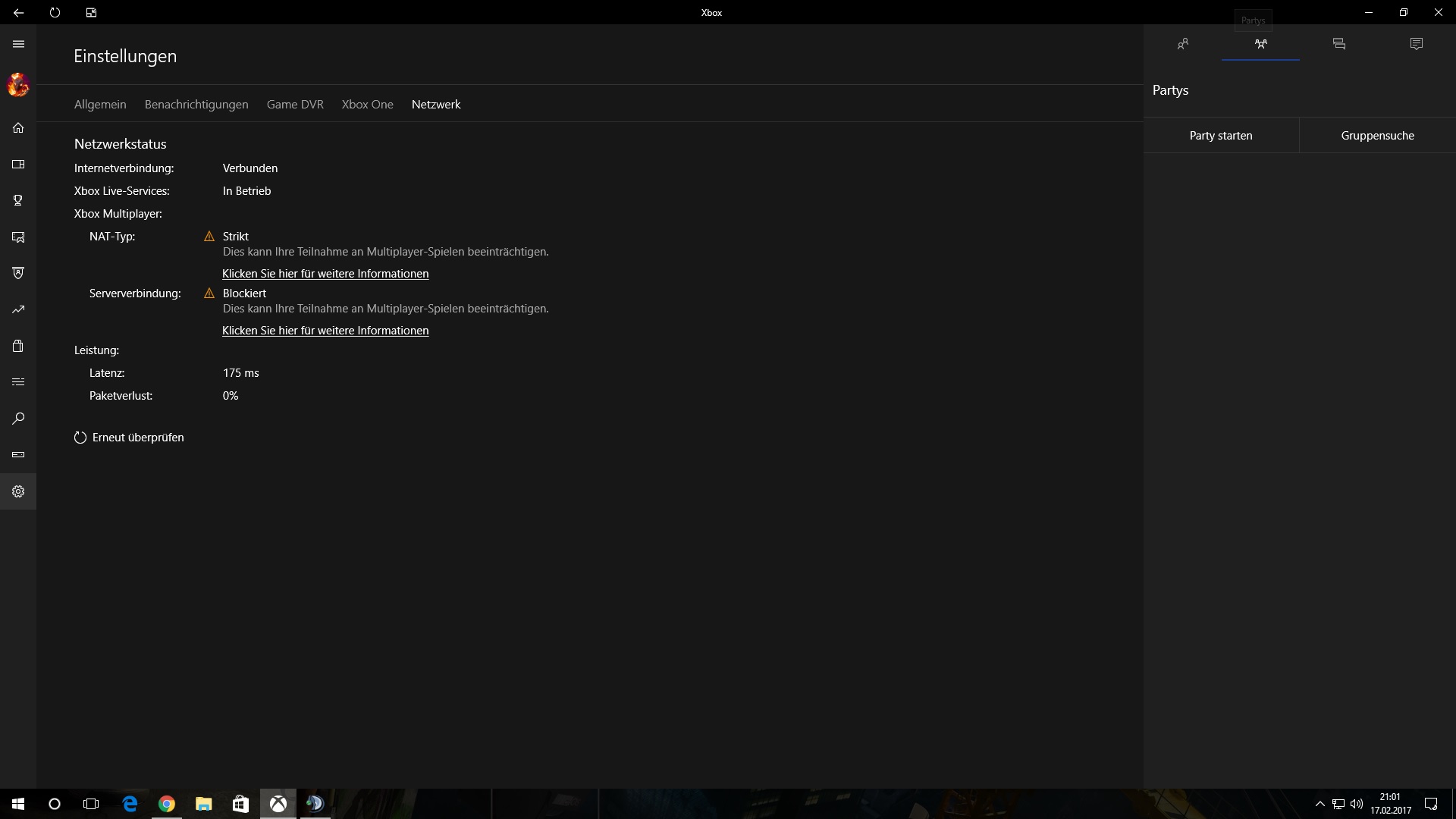This screenshot has width=1456, height=819.
Task: Open the Friends list panel icon
Action: tap(1182, 44)
